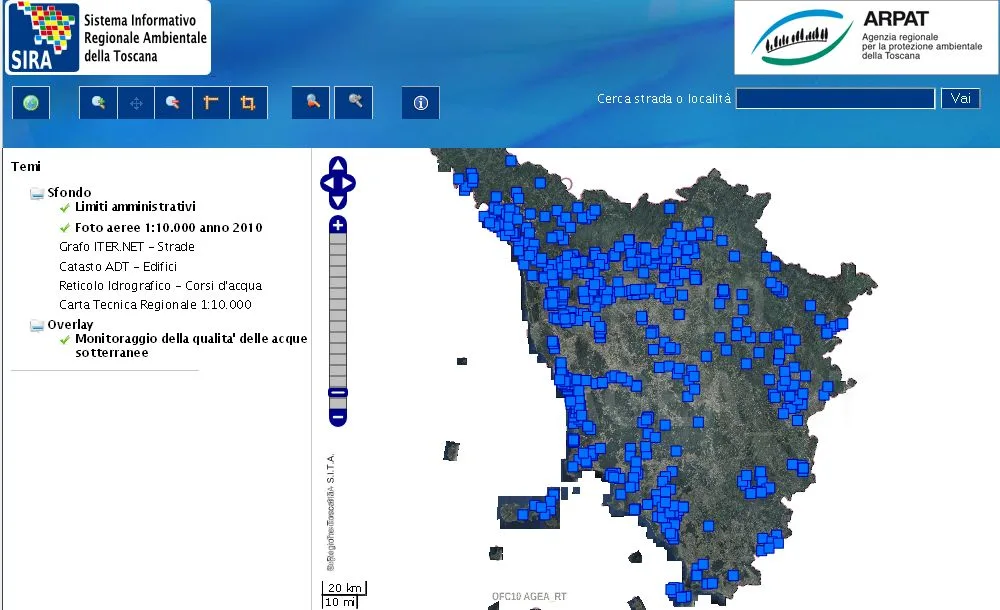Activate the measure distance ruler tool
Screen dimensions: 1000x610
[x=211, y=103]
